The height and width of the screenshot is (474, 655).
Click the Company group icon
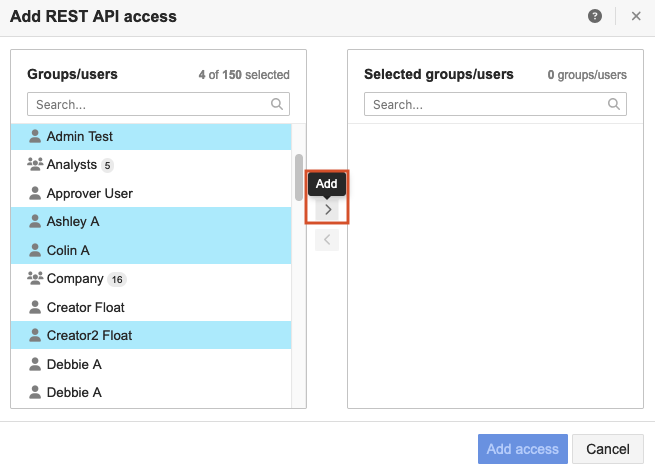(x=35, y=279)
